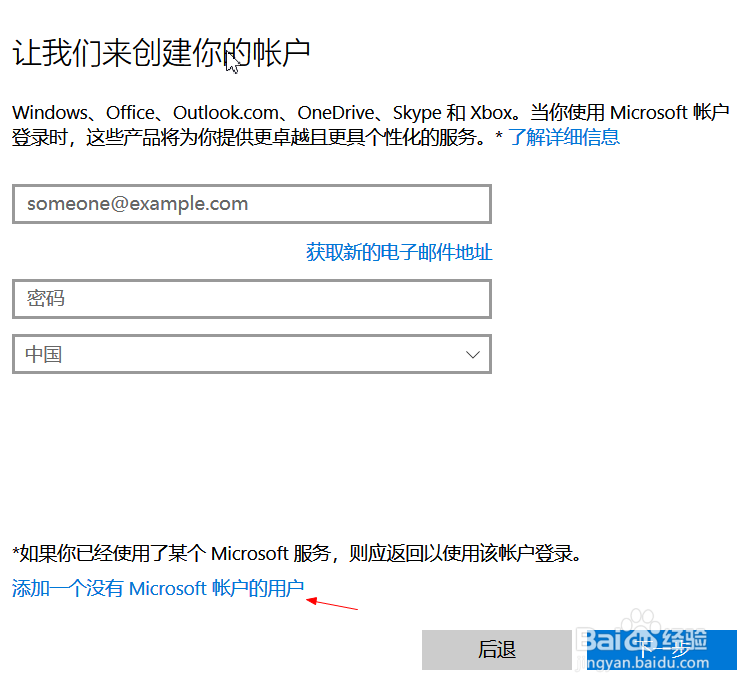Viewport: 751px width, 689px height.
Task: Click 获取新的电子邮件地址 link
Action: click(399, 252)
